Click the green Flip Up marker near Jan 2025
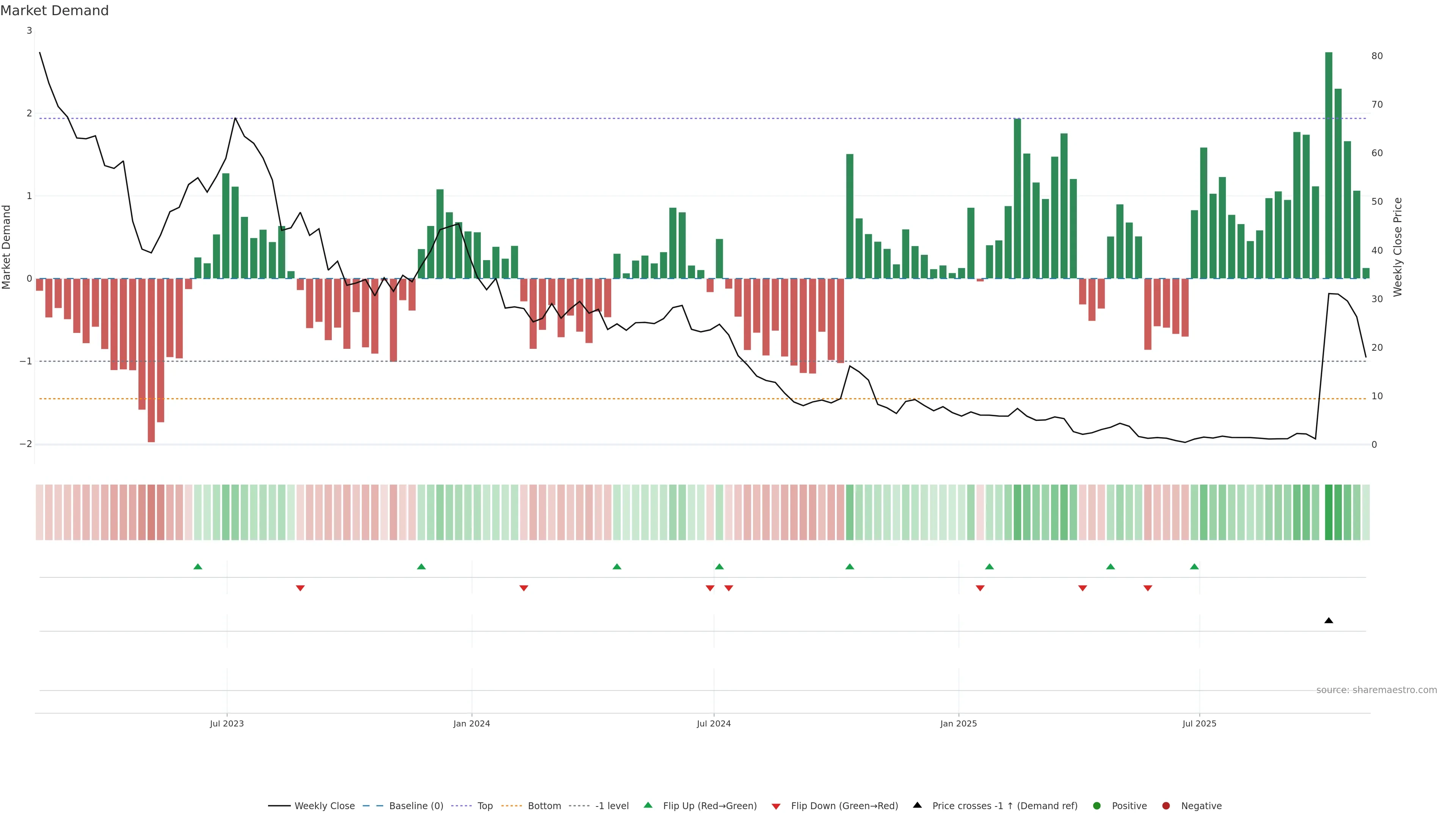Viewport: 1456px width, 819px height. [989, 566]
